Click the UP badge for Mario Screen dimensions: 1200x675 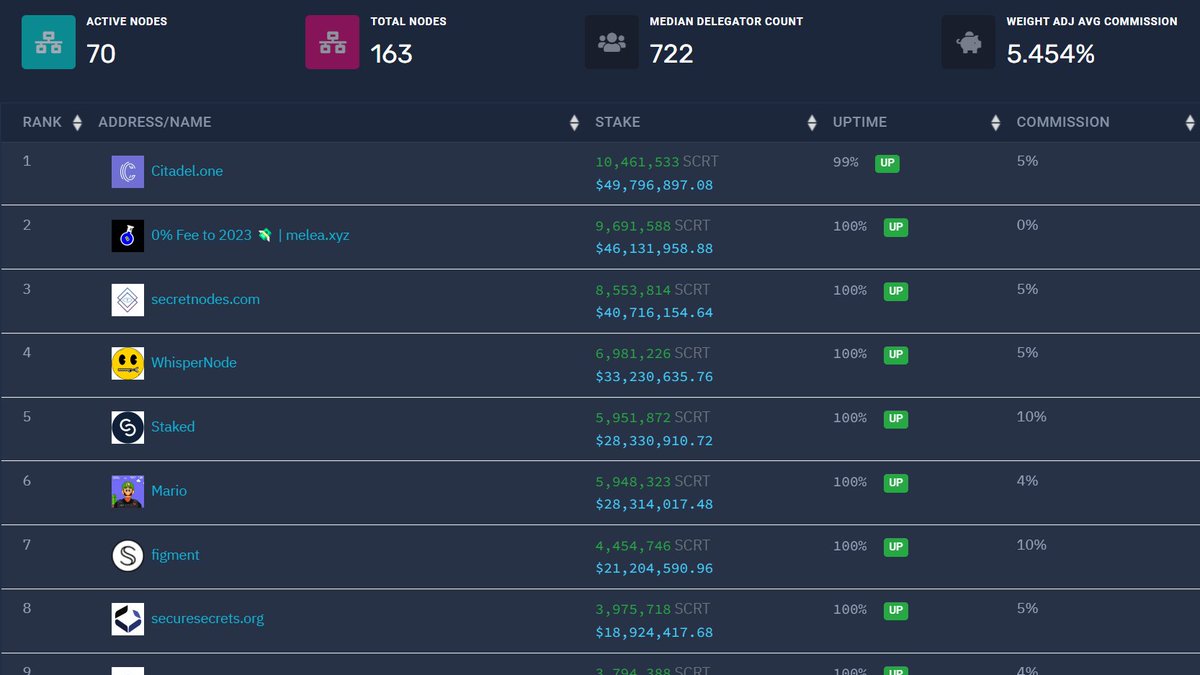click(896, 482)
